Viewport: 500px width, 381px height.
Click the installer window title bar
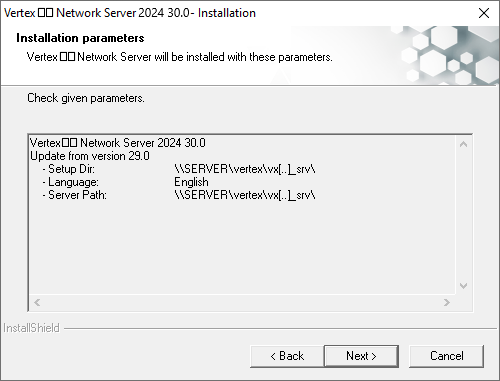[233, 13]
